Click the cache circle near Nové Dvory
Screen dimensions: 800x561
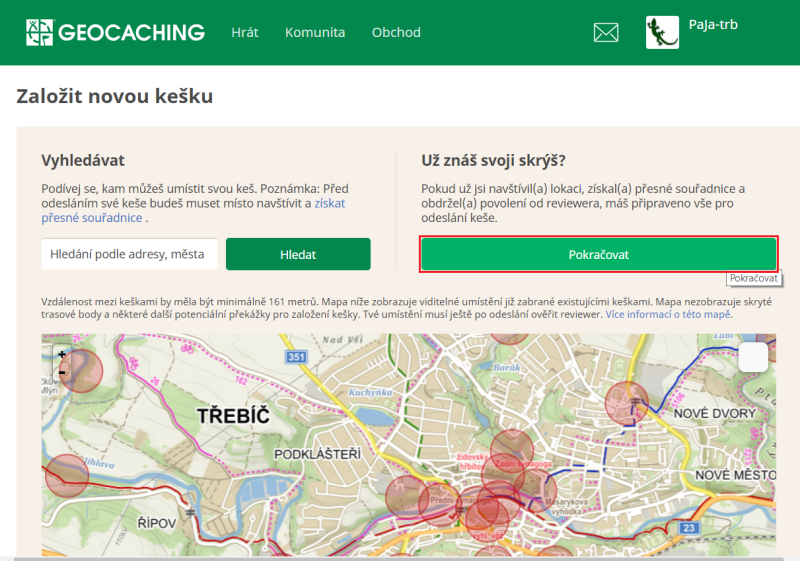pos(627,403)
